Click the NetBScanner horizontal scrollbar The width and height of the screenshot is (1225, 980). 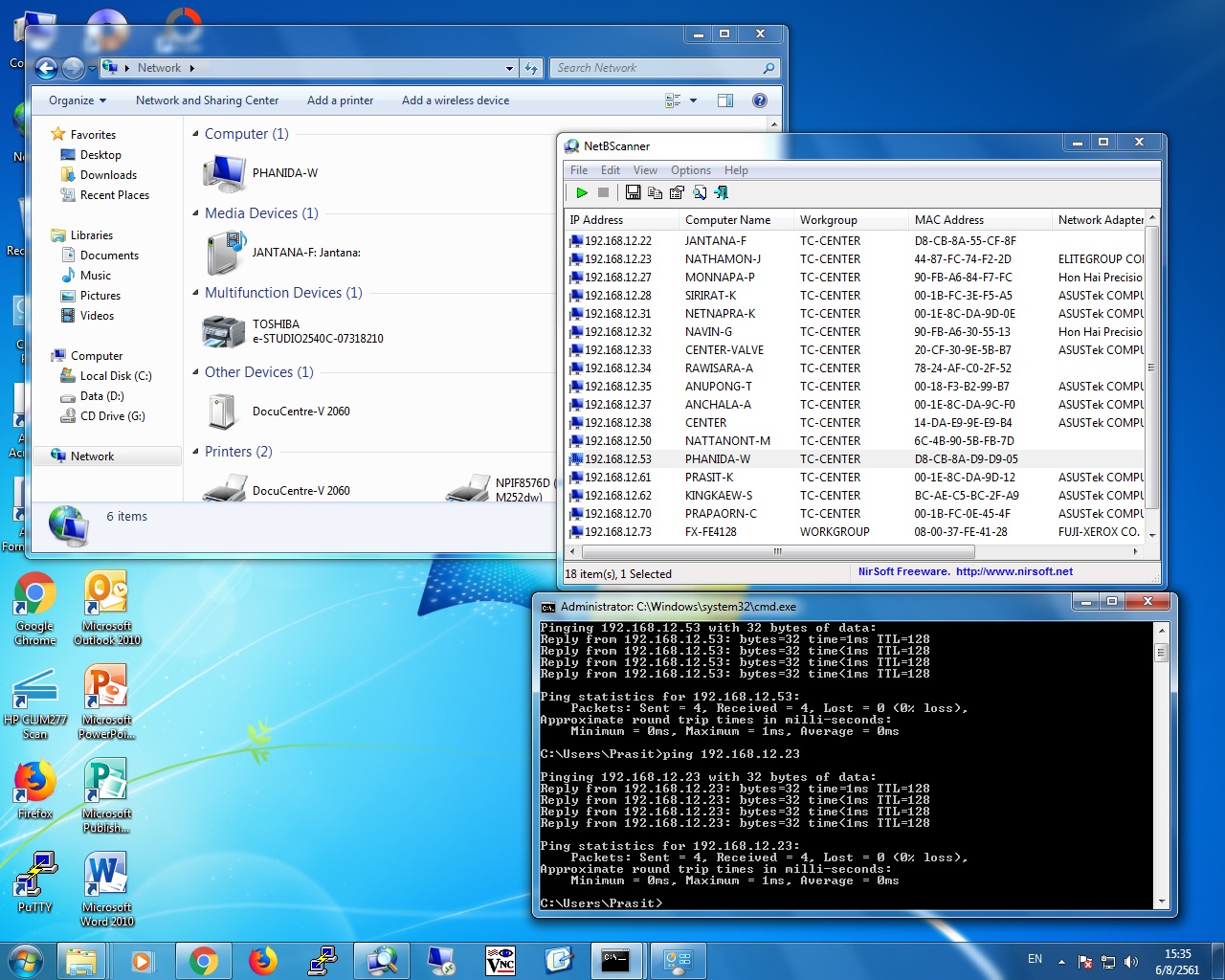(777, 551)
